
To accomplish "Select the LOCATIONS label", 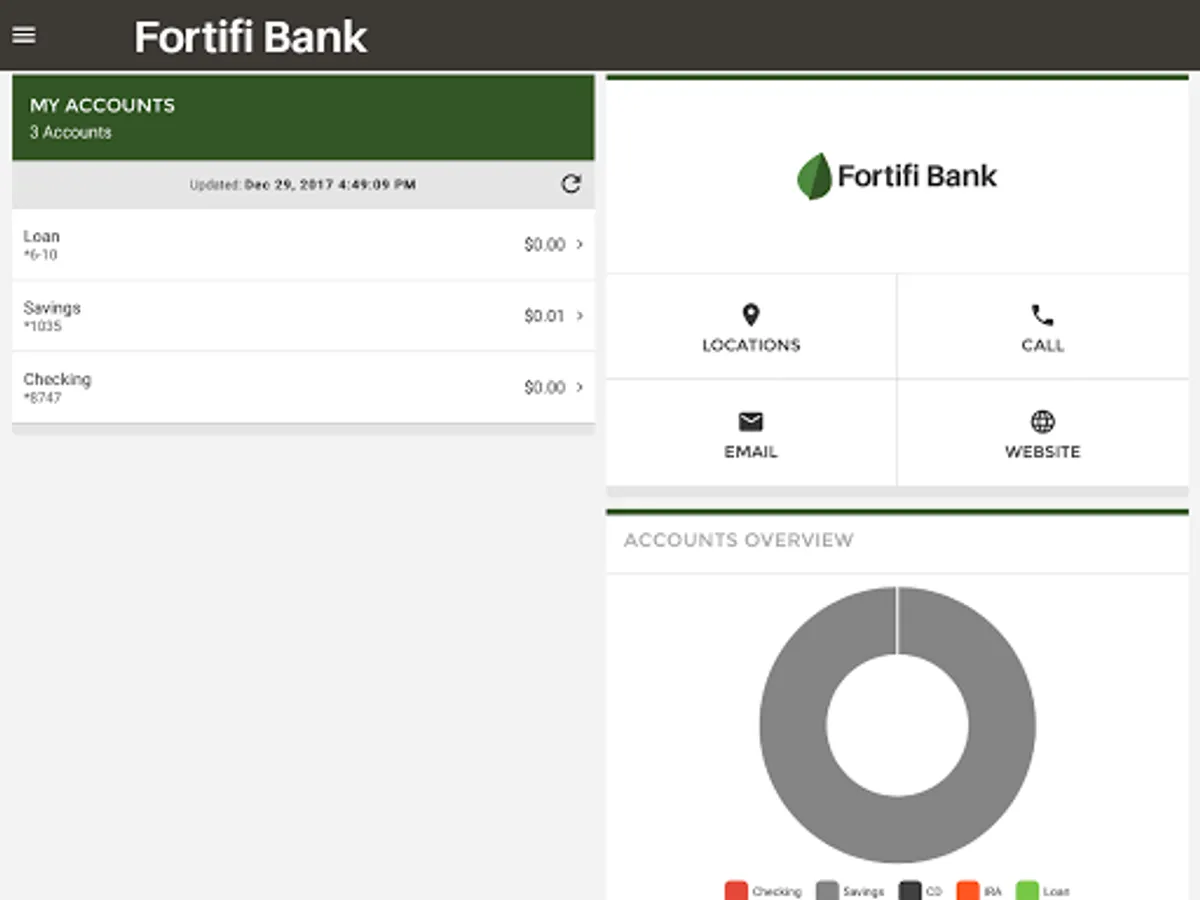I will [x=751, y=345].
